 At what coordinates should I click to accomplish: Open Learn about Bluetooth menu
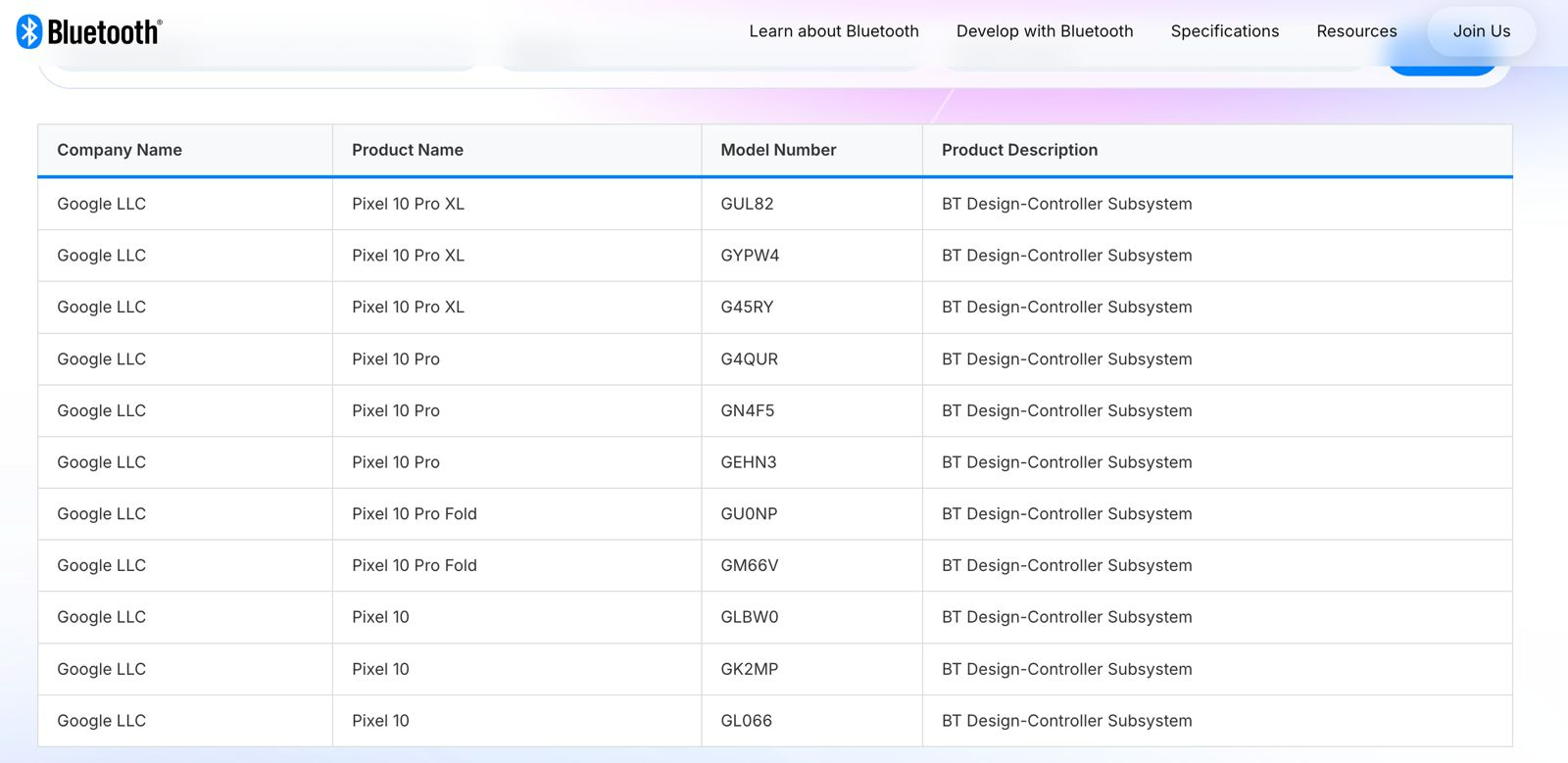pos(834,31)
